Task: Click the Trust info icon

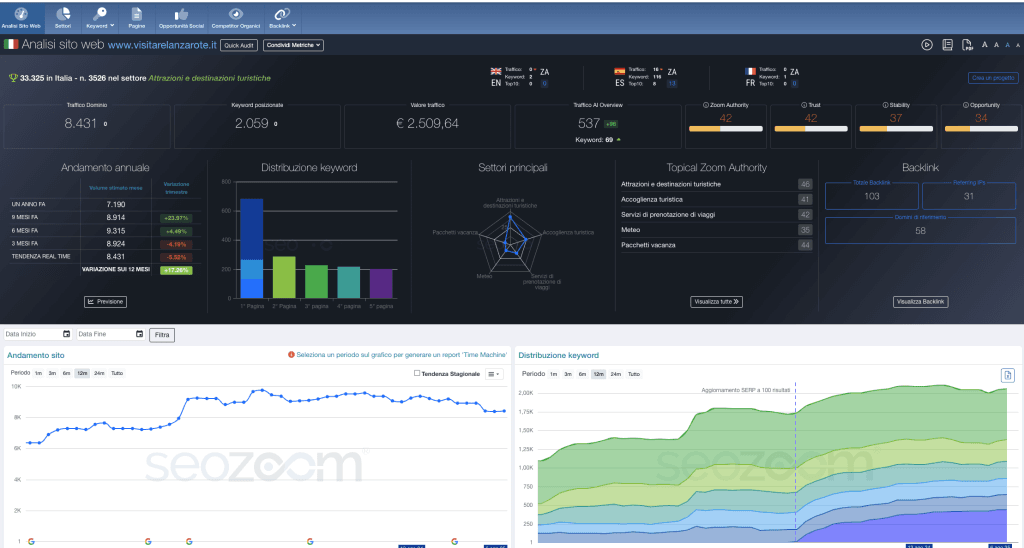Action: click(803, 105)
